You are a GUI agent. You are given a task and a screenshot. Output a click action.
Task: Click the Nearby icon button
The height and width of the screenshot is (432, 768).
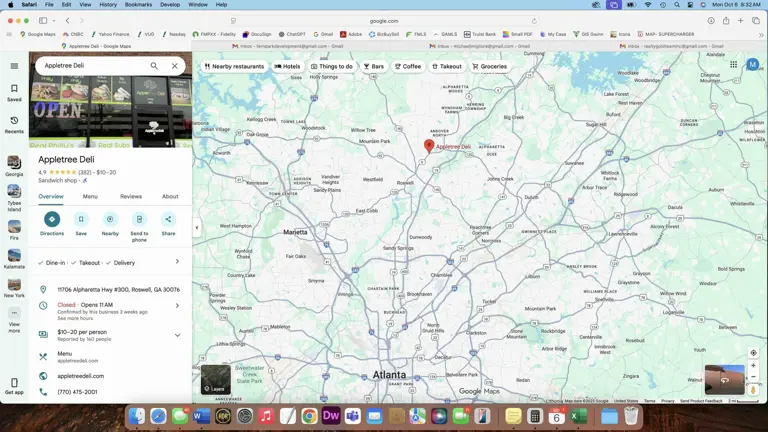[110, 219]
